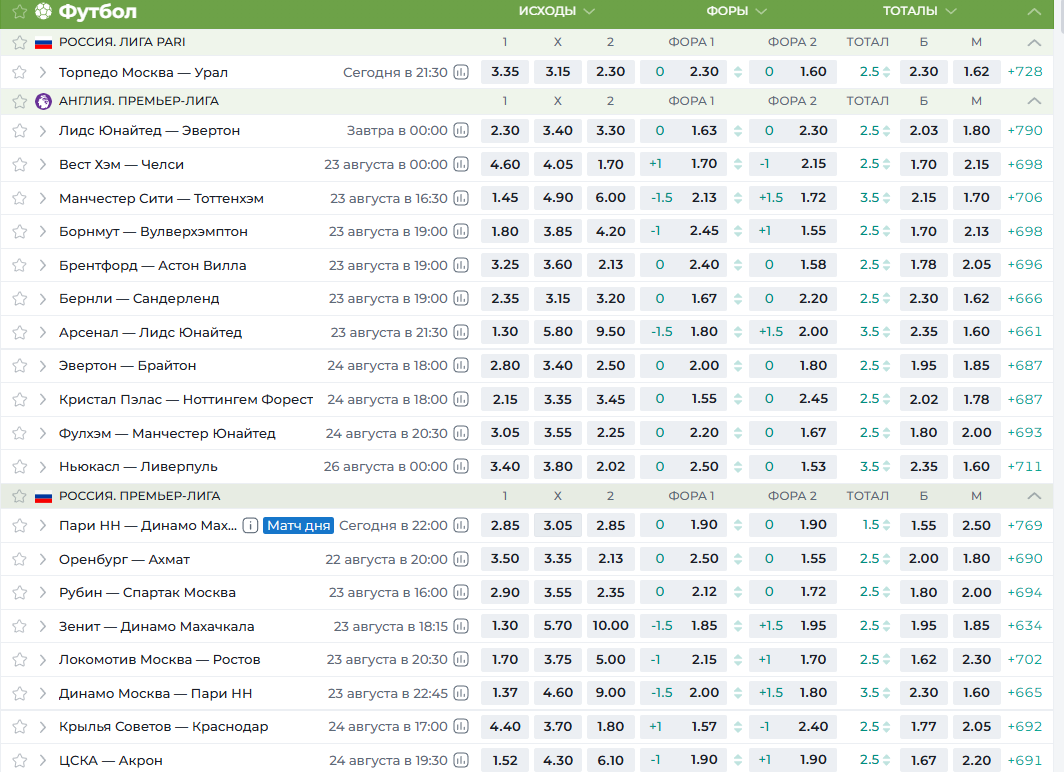The image size is (1064, 772).
Task: Open statistics icon for Кристал Пэлас — Ноттингем Форест
Action: coord(461,400)
